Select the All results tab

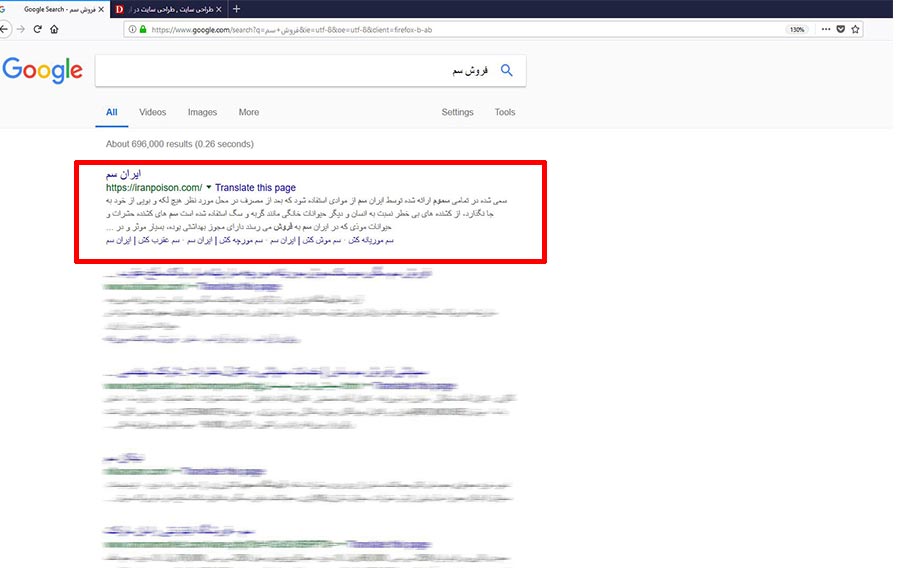coord(111,112)
